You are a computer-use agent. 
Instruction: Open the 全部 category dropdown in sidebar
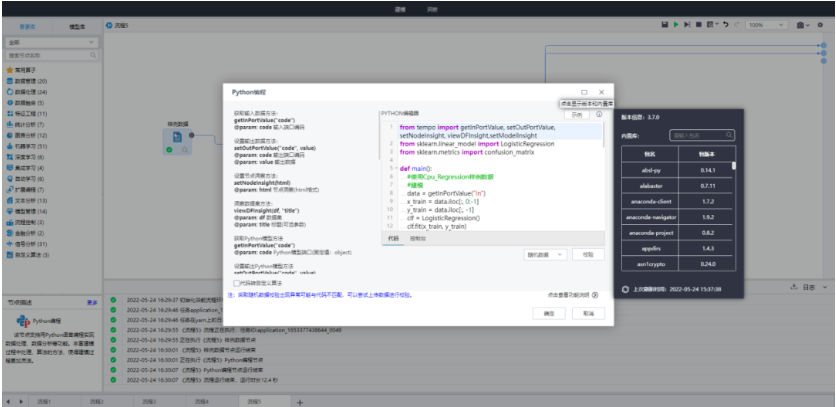point(51,42)
